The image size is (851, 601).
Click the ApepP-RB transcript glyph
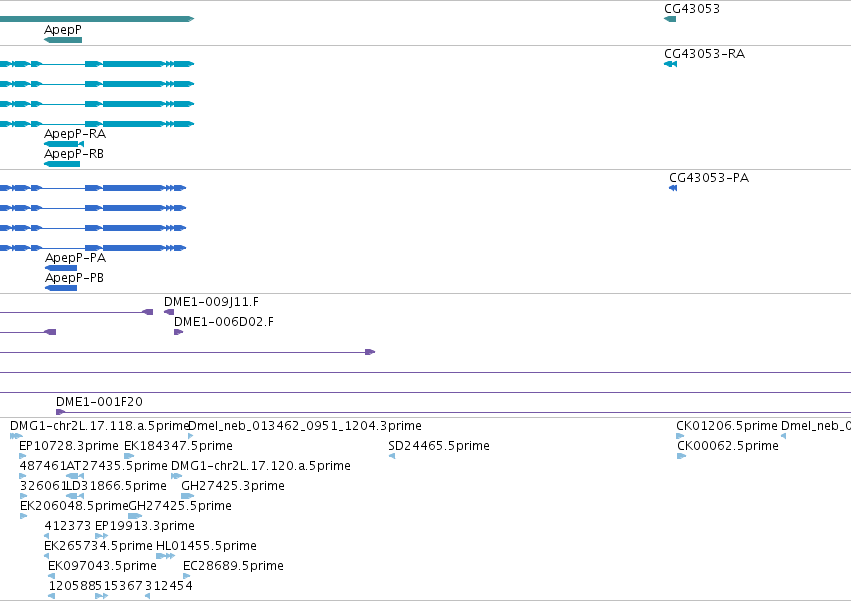coord(62,164)
